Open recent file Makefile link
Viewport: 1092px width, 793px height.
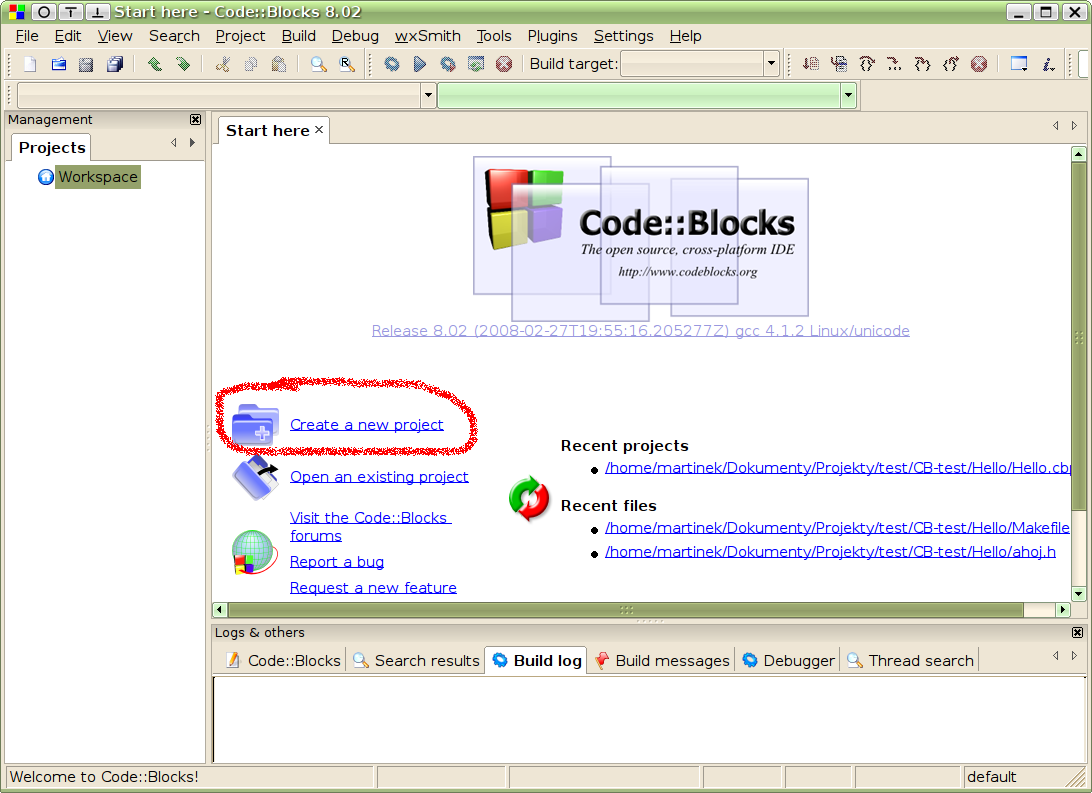click(837, 528)
